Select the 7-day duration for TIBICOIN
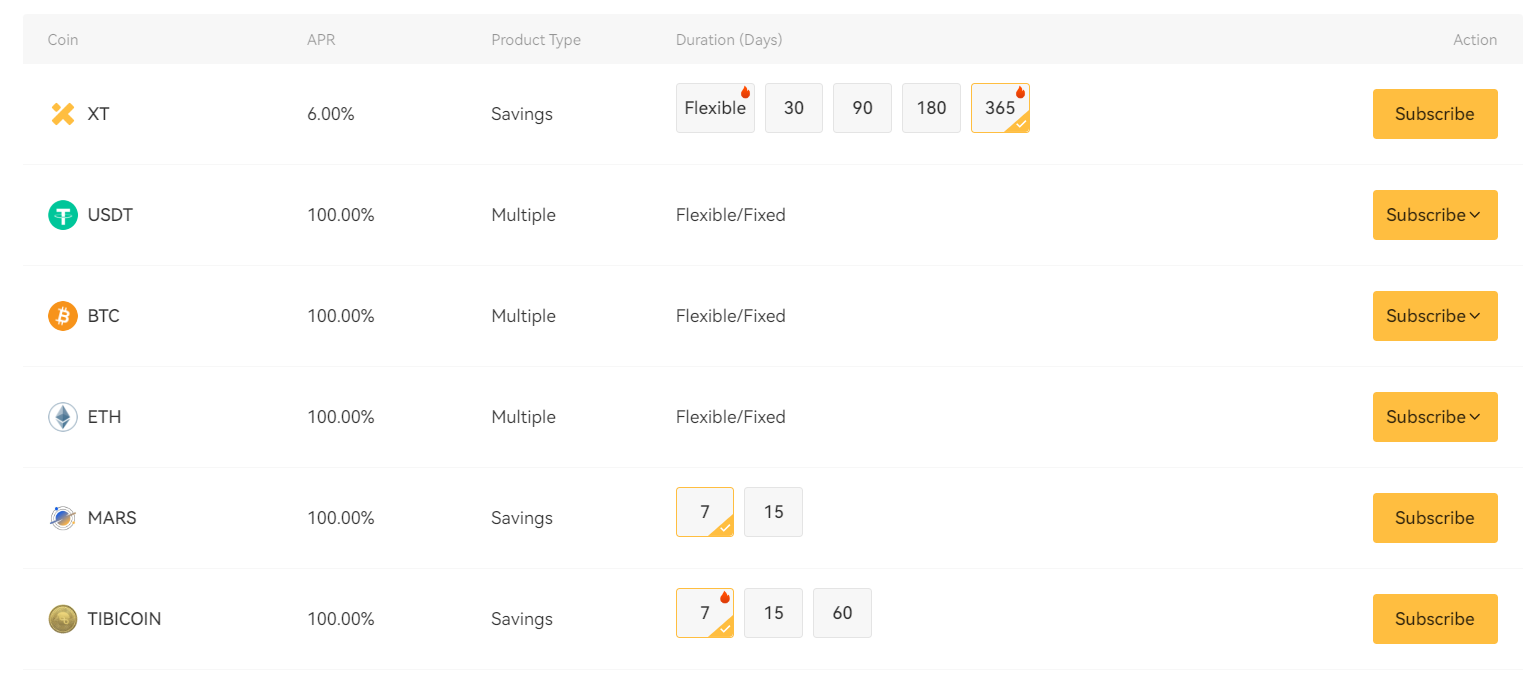 [x=705, y=613]
